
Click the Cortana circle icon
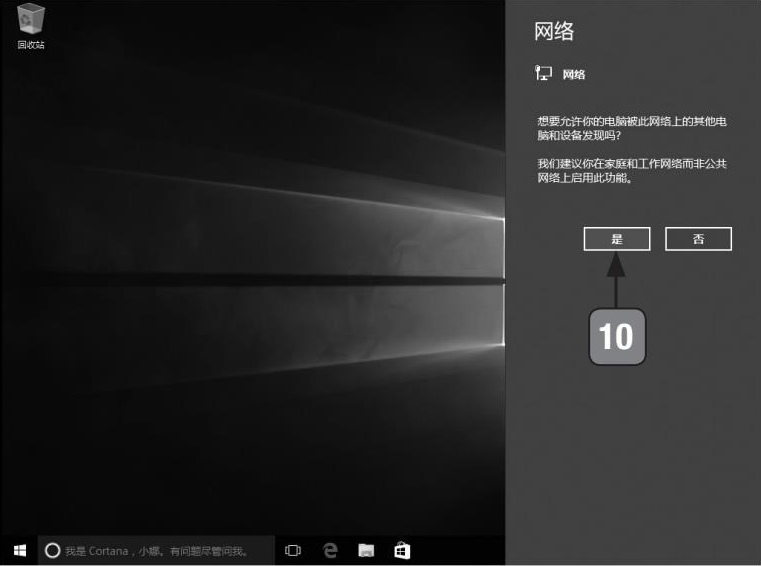(x=52, y=550)
